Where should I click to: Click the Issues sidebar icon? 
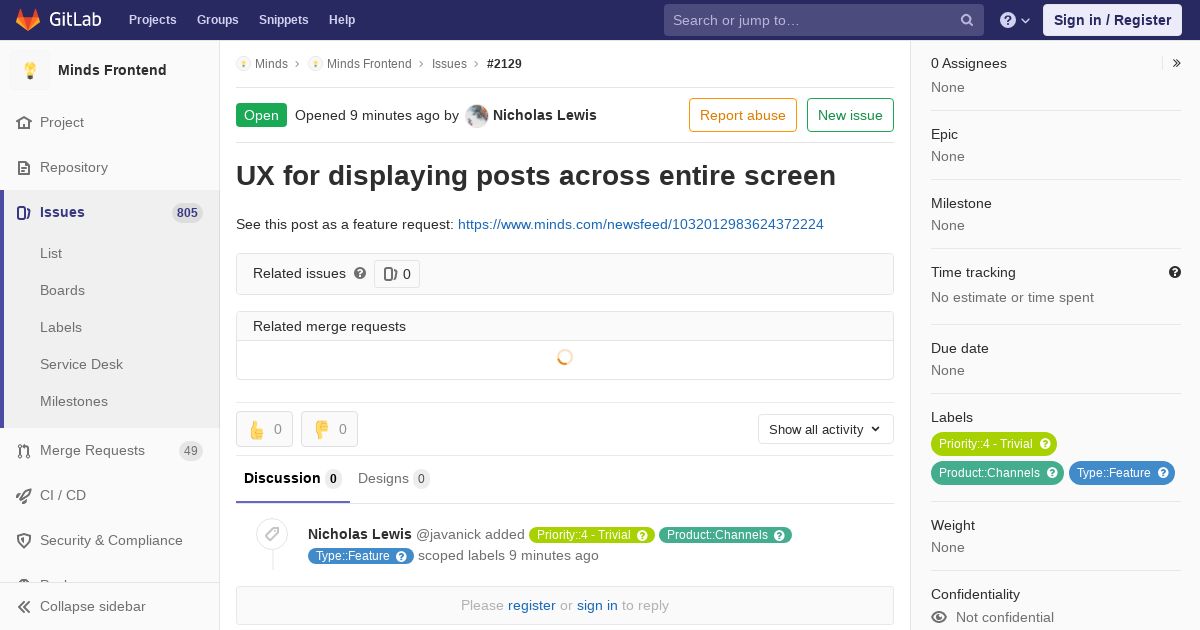(24, 212)
